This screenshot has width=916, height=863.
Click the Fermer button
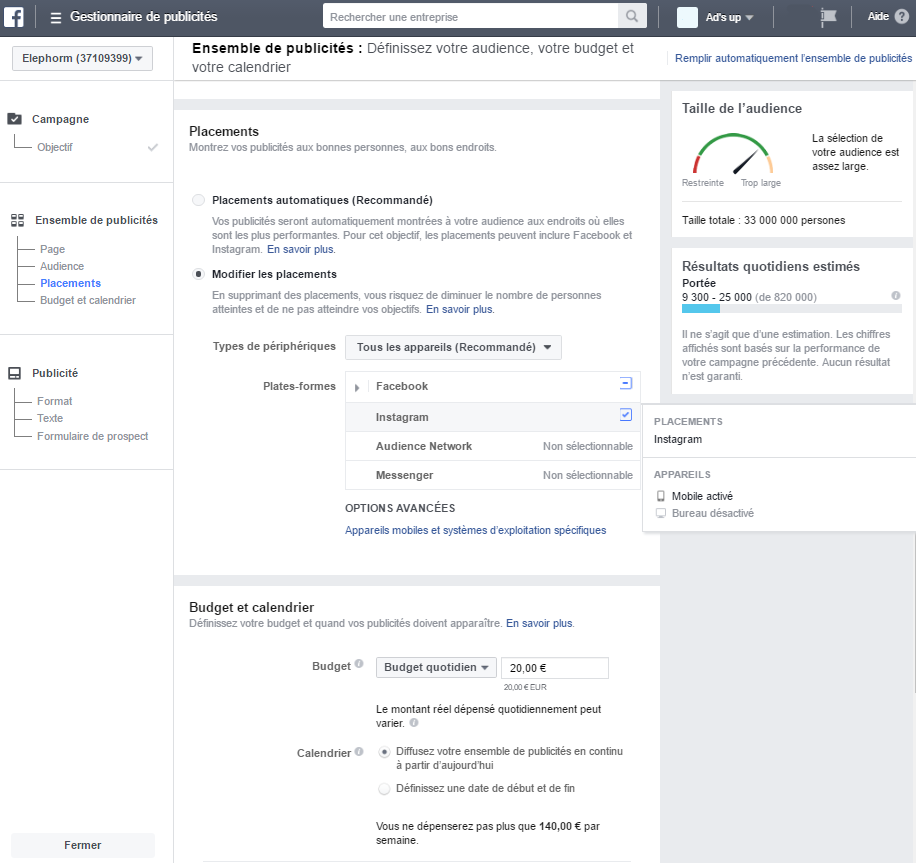pyautogui.click(x=83, y=845)
